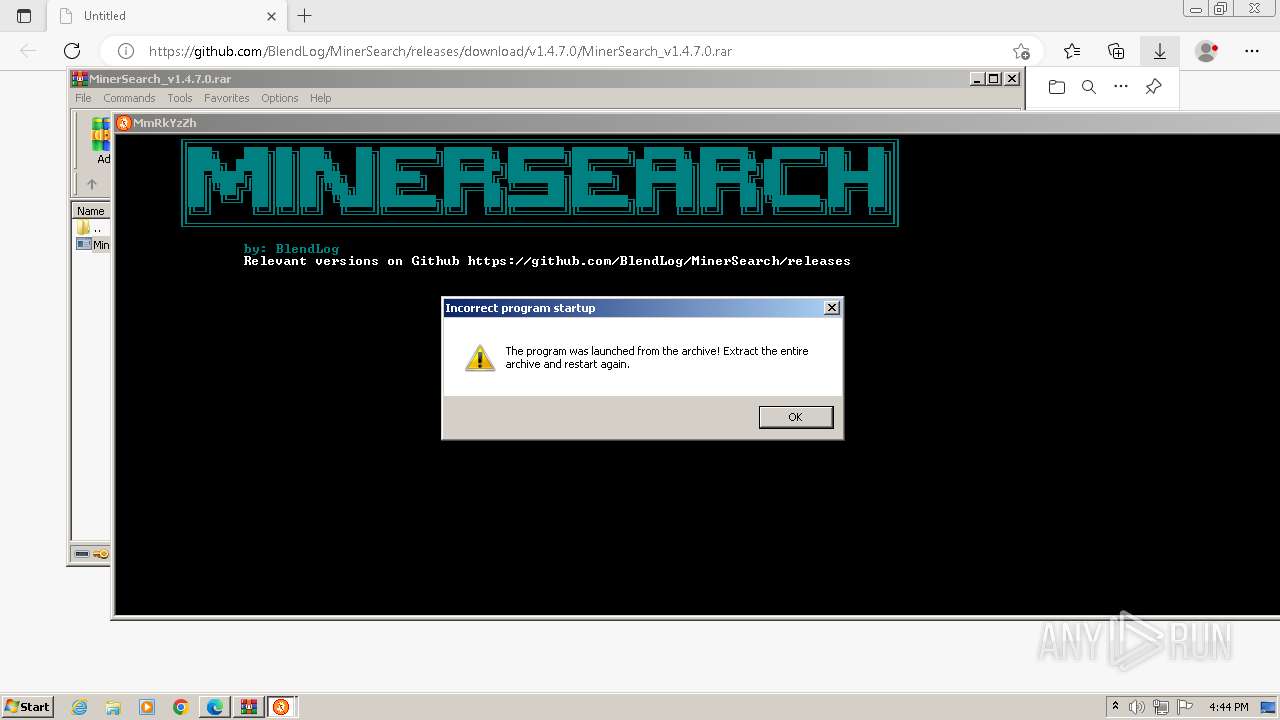Close the Incorrect program startup dialog
The height and width of the screenshot is (720, 1280).
pyautogui.click(x=832, y=308)
